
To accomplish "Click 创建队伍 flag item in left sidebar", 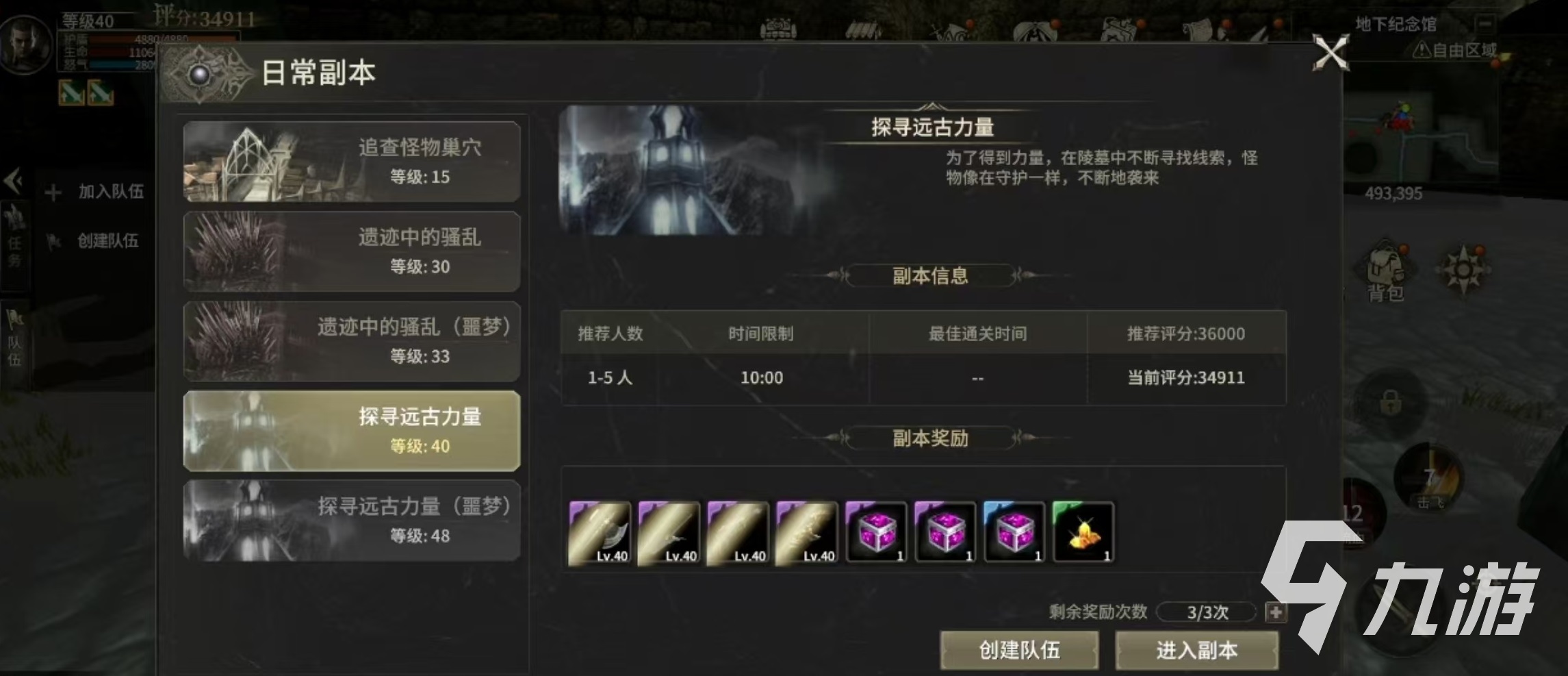I will 93,241.
